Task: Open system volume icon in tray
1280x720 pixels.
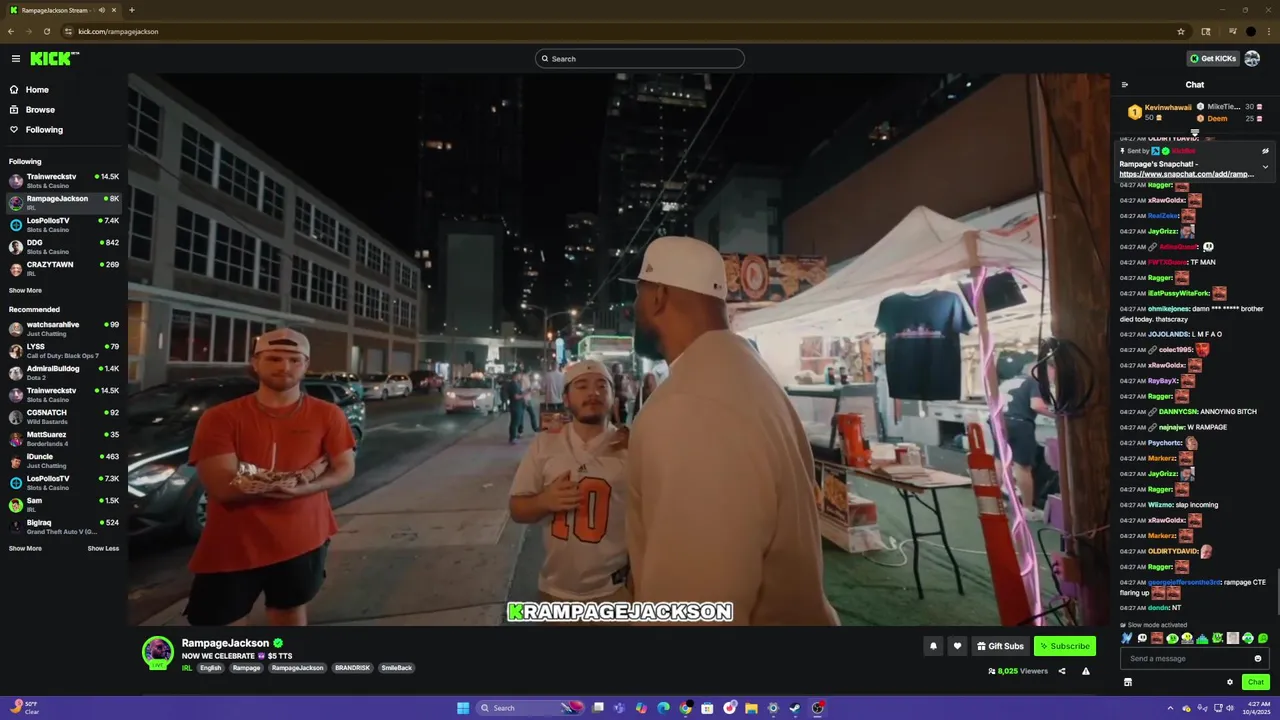Action: 1229,708
